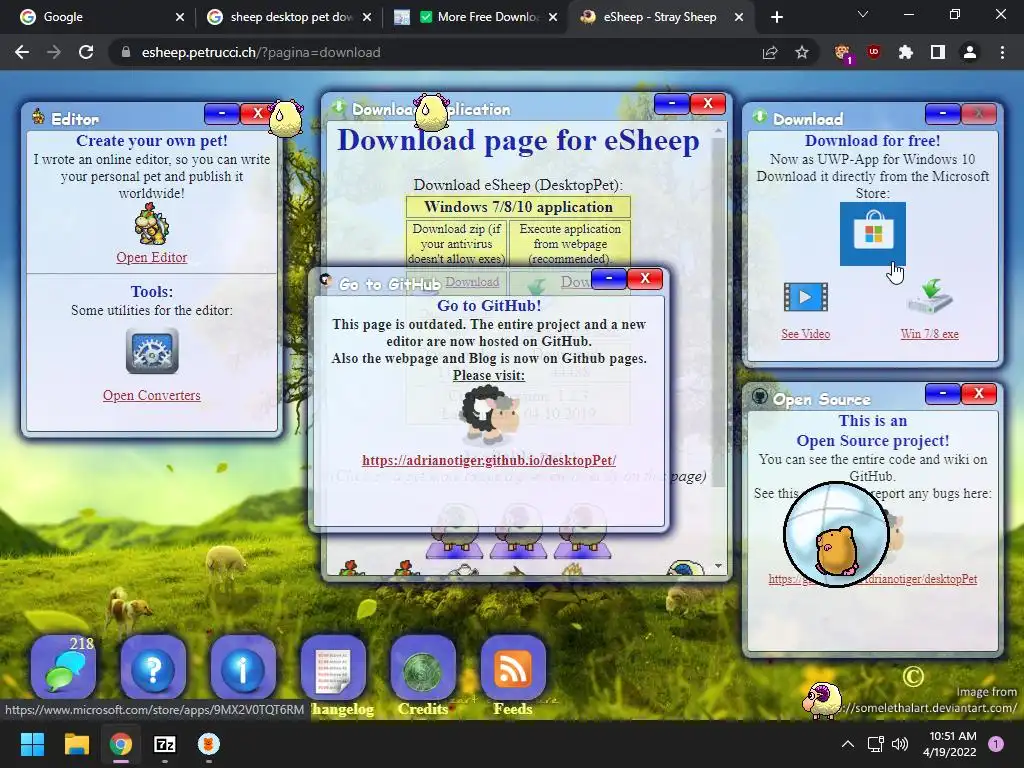Reload the page in Chrome
Screen dimensions: 1024x768
click(x=86, y=52)
